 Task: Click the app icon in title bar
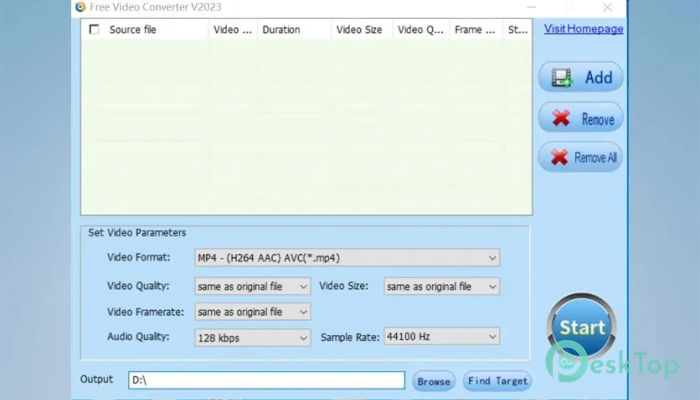pyautogui.click(x=80, y=7)
